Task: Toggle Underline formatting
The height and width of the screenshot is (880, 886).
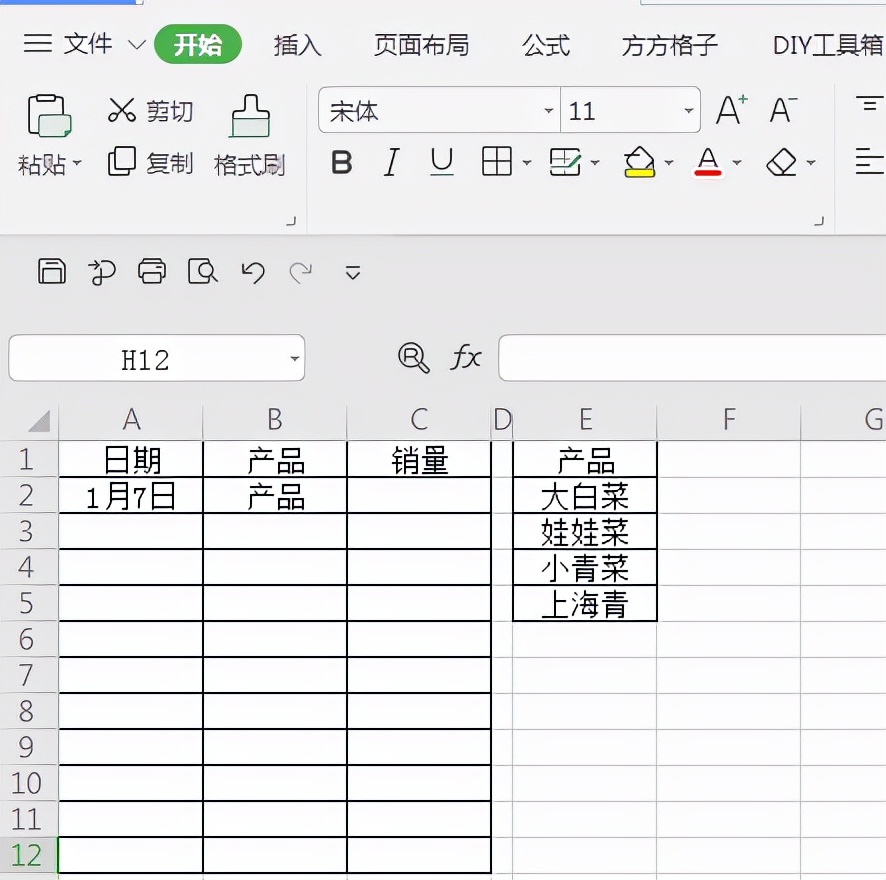Action: coord(442,163)
